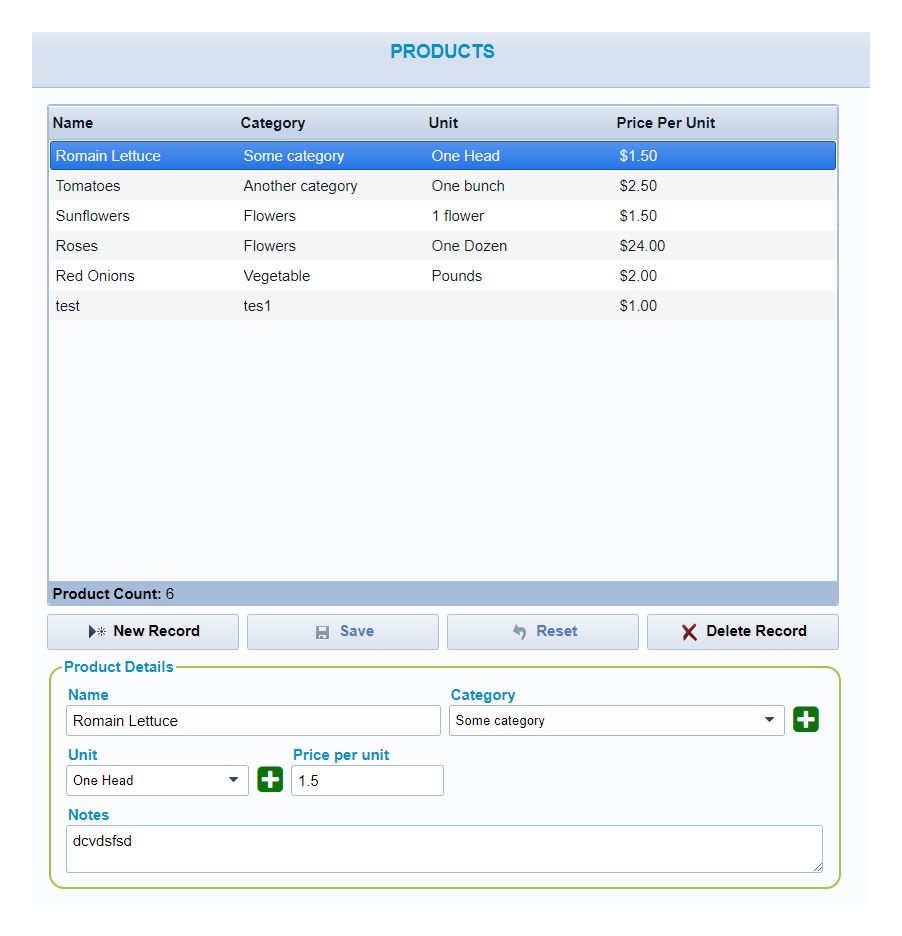Image resolution: width=902 pixels, height=936 pixels.
Task: Click the green plus icon next to Category
Action: pos(805,719)
